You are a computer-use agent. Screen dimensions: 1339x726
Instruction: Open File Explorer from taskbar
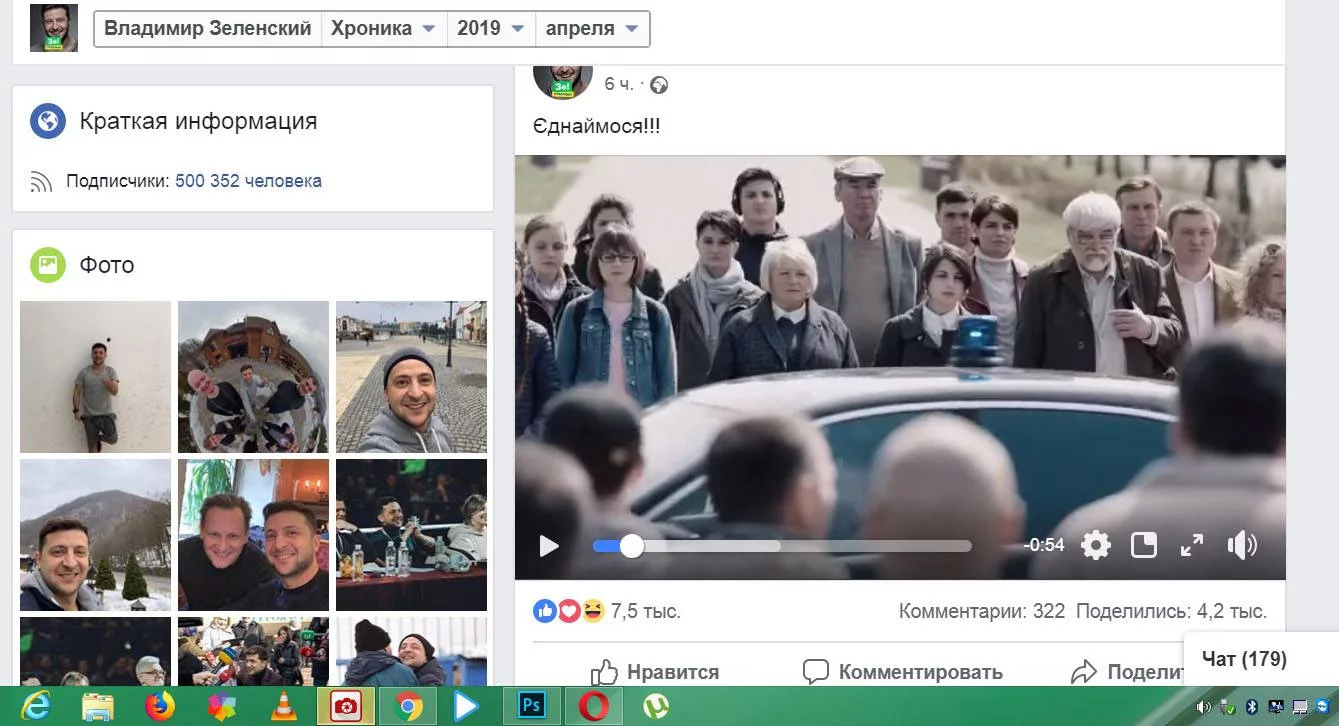98,707
